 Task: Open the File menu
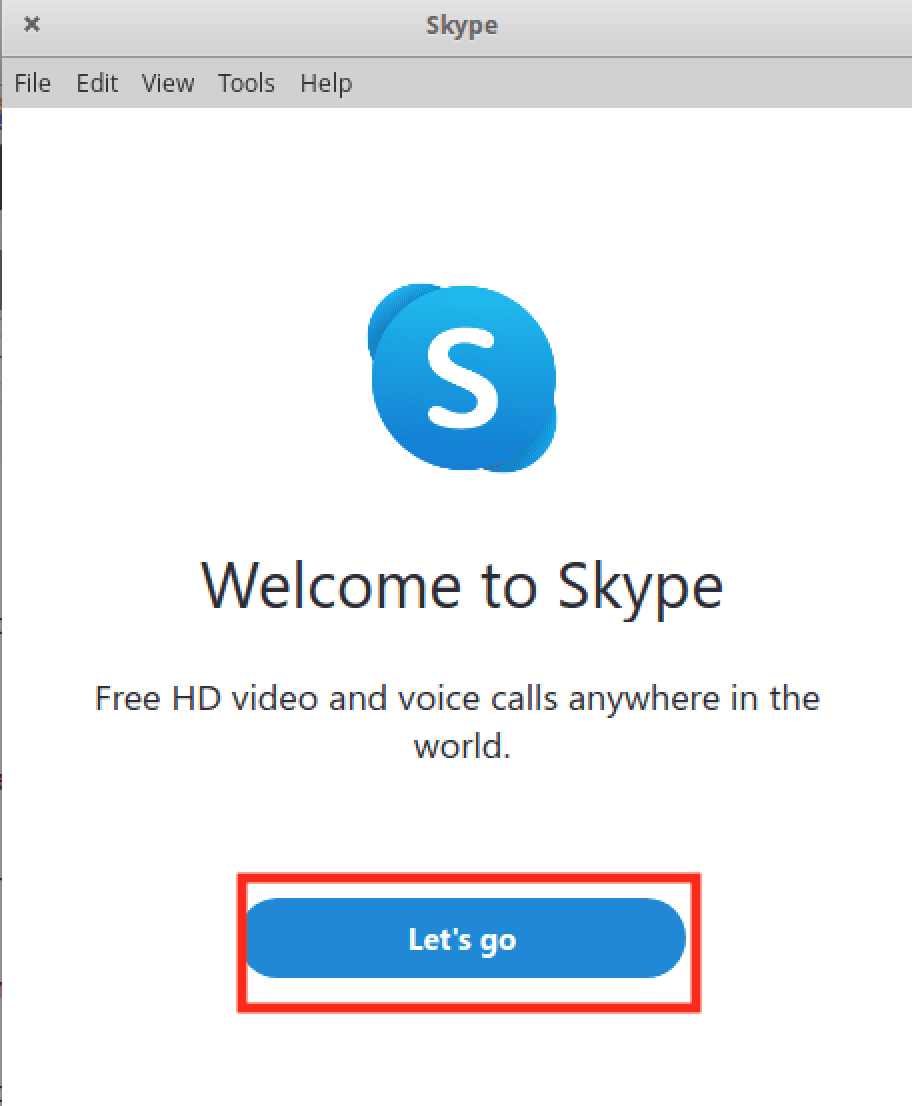click(32, 83)
